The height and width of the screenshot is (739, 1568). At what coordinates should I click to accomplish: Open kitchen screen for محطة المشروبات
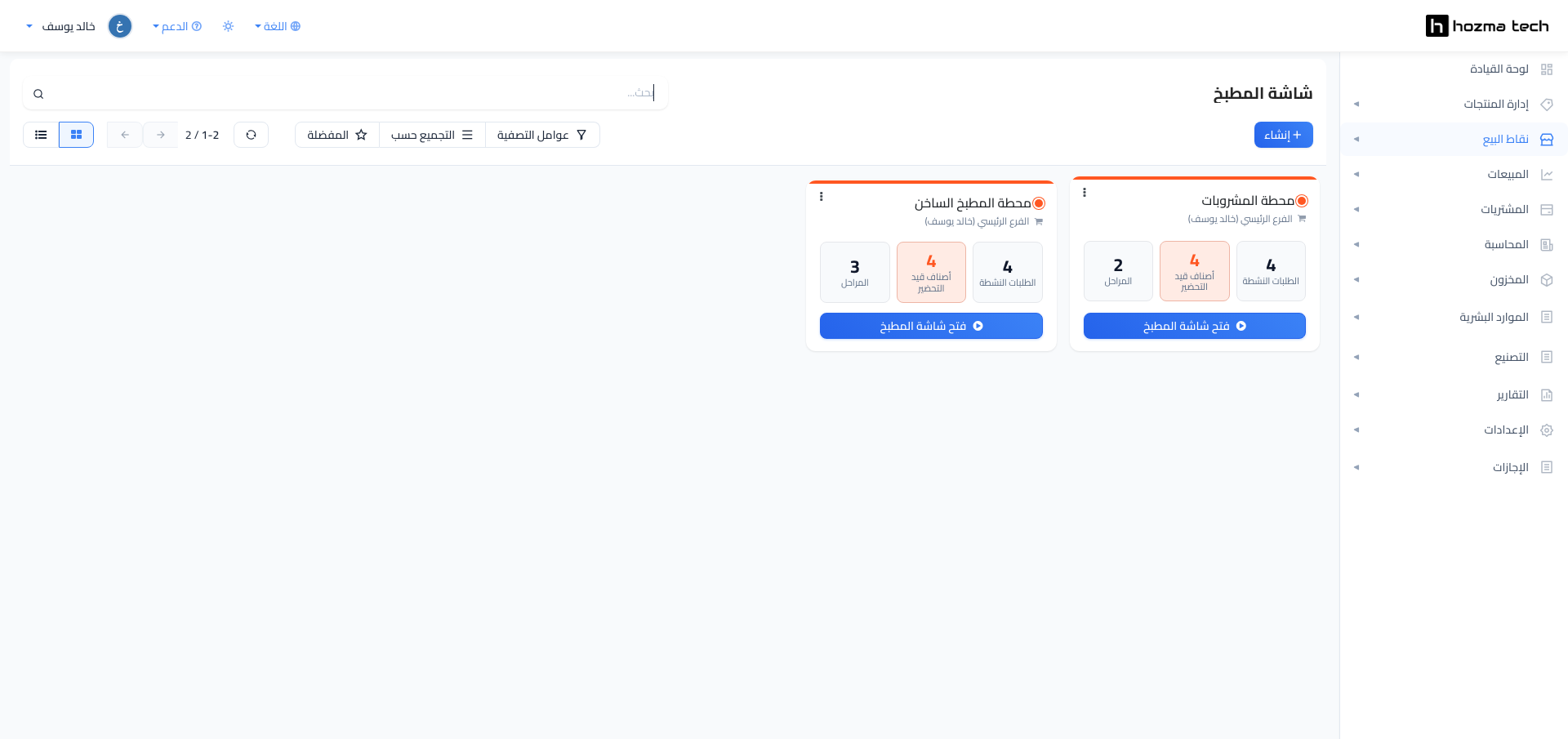pos(1194,326)
